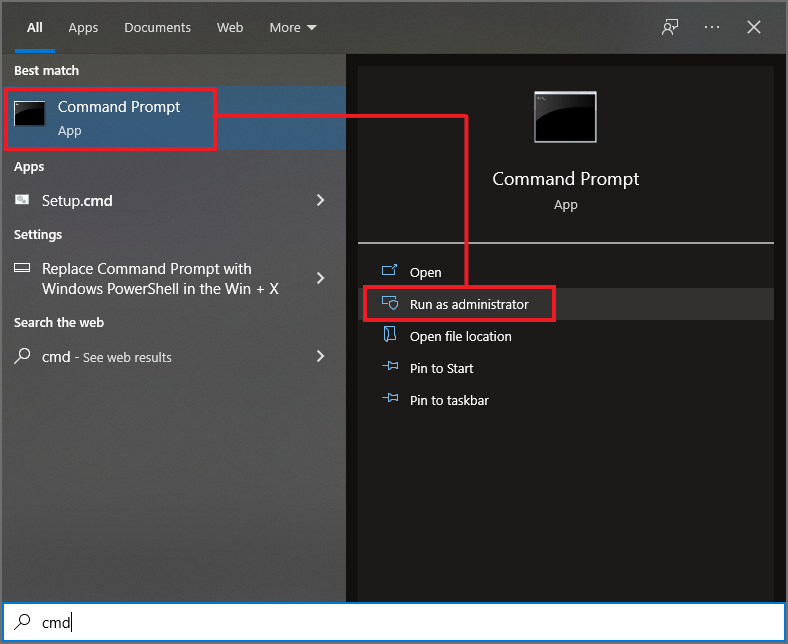Click the Open action icon
Image resolution: width=788 pixels, height=644 pixels.
pos(389,270)
